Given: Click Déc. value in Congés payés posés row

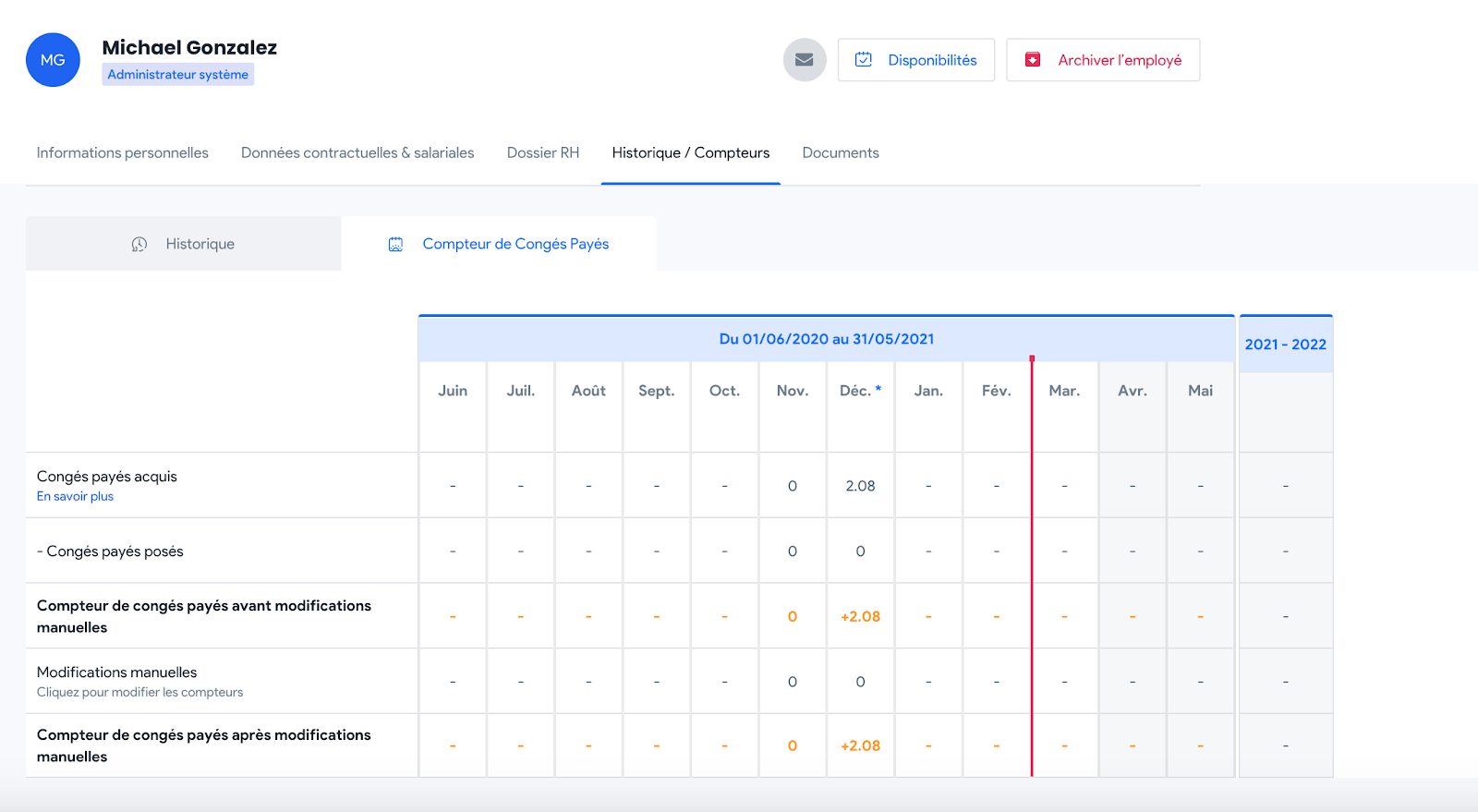Looking at the screenshot, I should pyautogui.click(x=860, y=551).
